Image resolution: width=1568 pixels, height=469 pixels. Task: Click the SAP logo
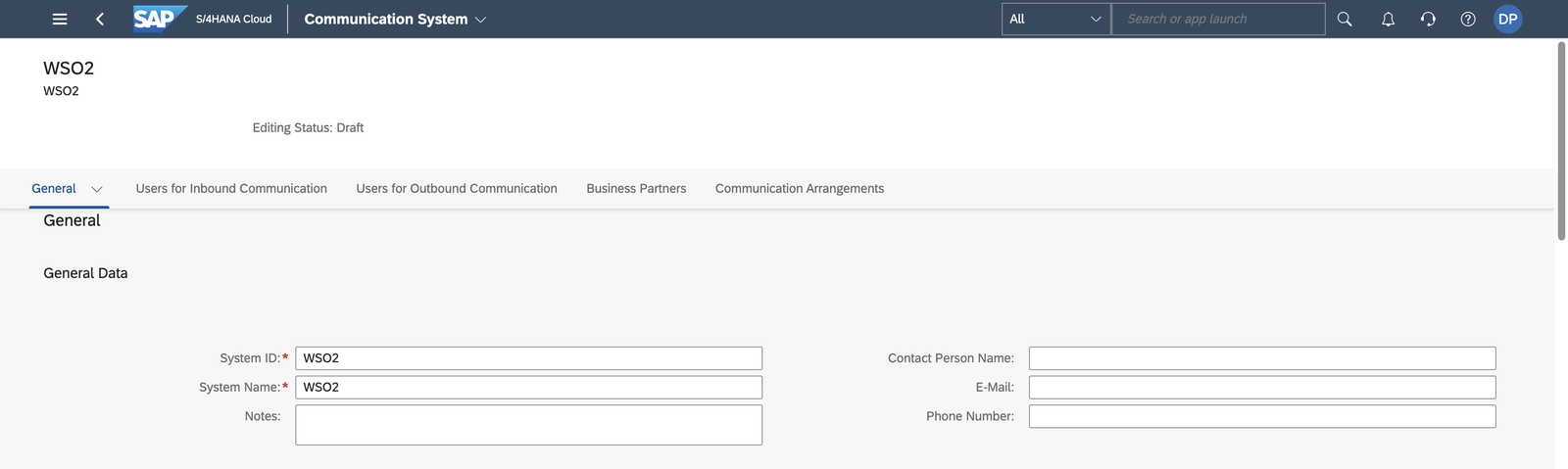(160, 19)
